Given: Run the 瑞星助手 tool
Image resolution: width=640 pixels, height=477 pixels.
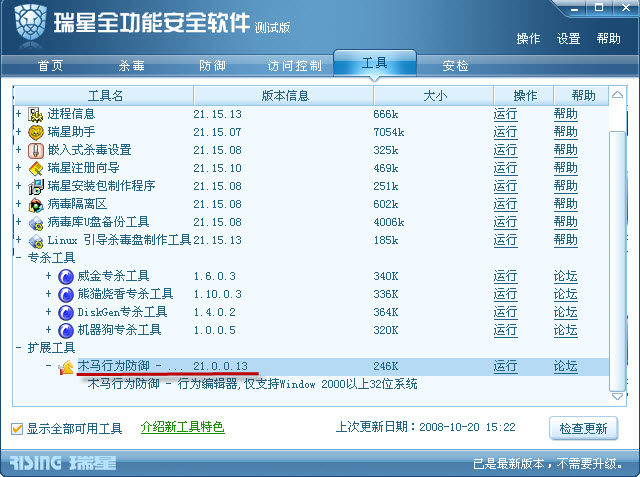Looking at the screenshot, I should 505,132.
